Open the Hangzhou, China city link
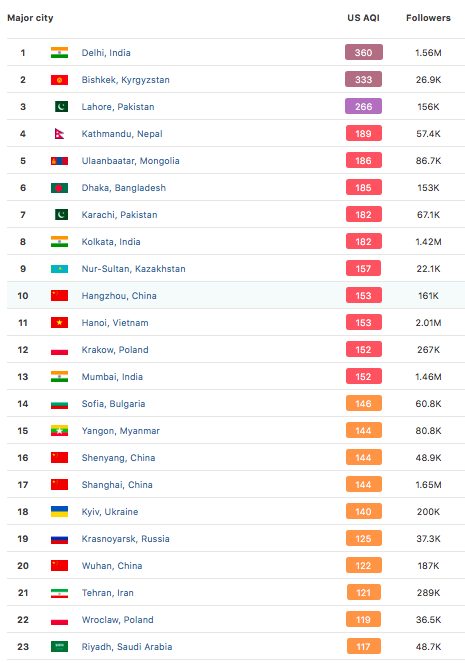465x663 pixels. pos(119,296)
